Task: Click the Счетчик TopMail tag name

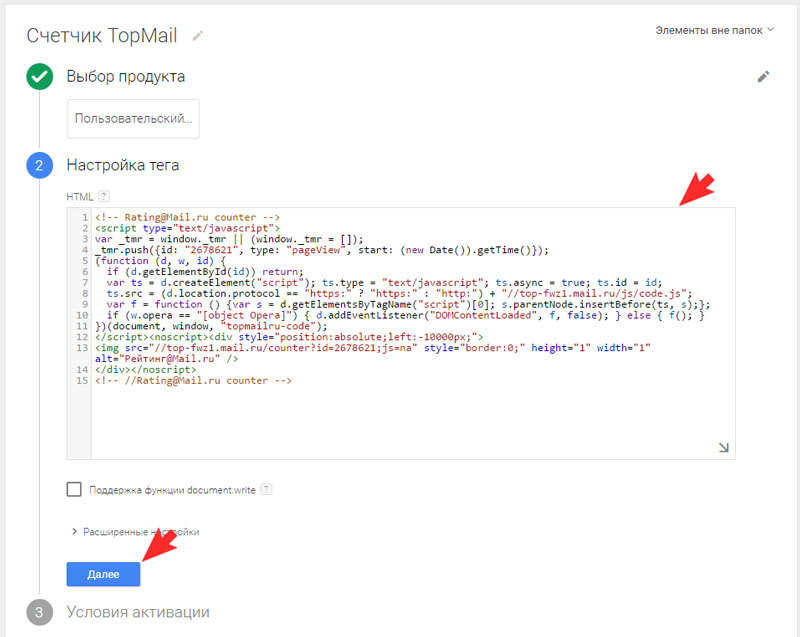Action: click(x=102, y=36)
